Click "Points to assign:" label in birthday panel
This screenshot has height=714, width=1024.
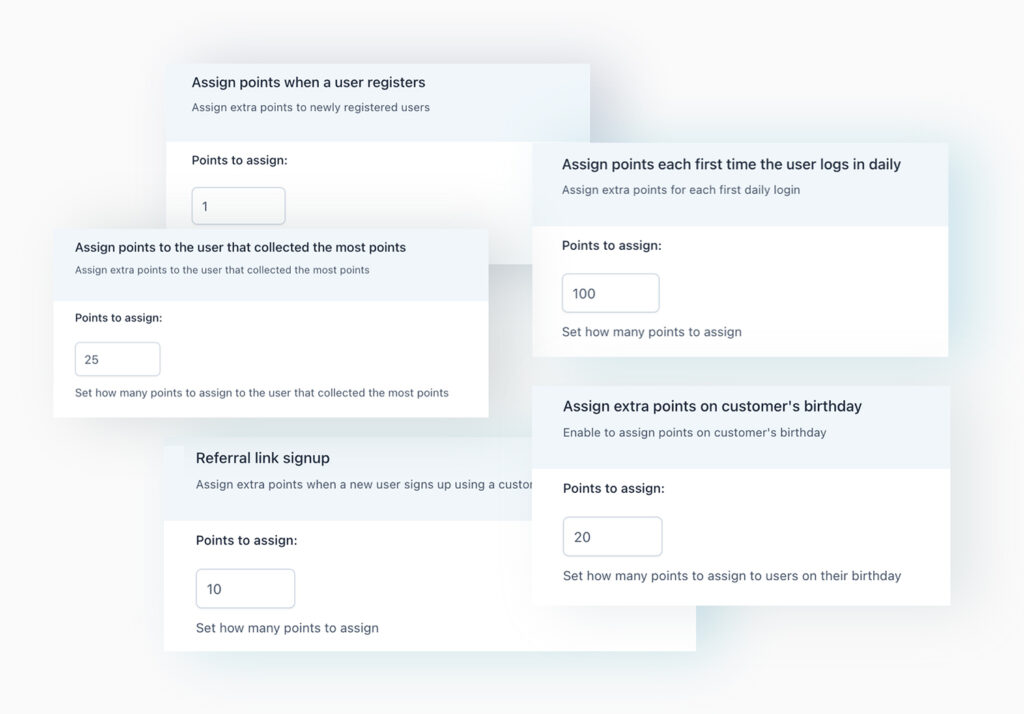[613, 488]
